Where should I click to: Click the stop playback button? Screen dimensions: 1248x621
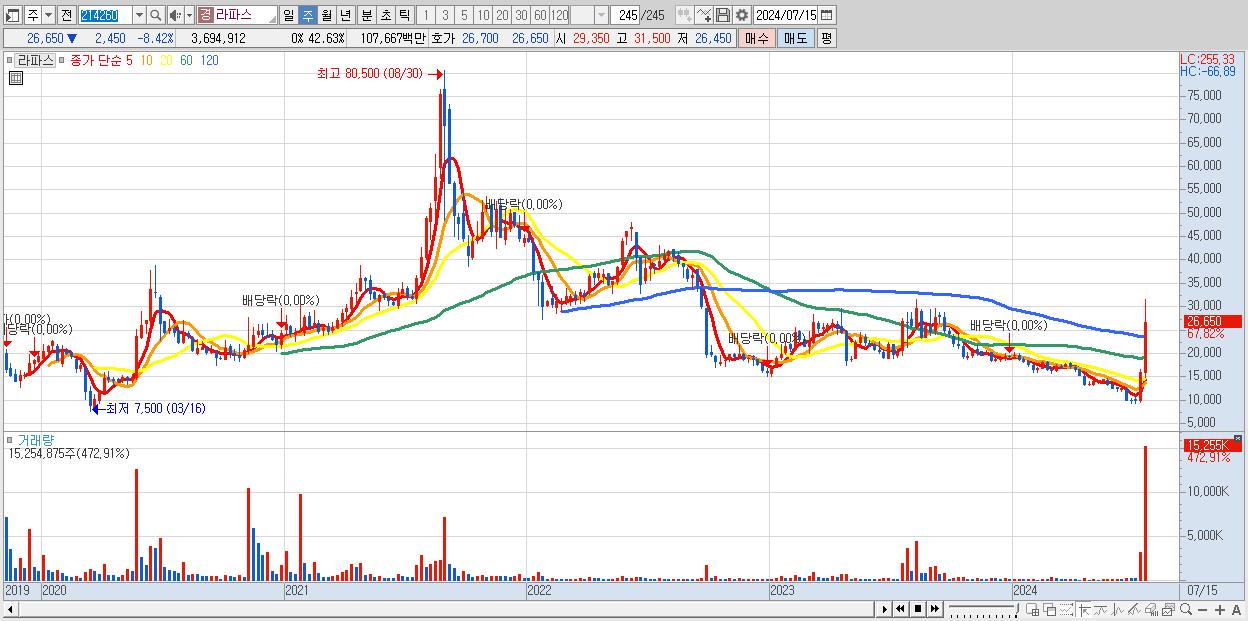[x=917, y=609]
